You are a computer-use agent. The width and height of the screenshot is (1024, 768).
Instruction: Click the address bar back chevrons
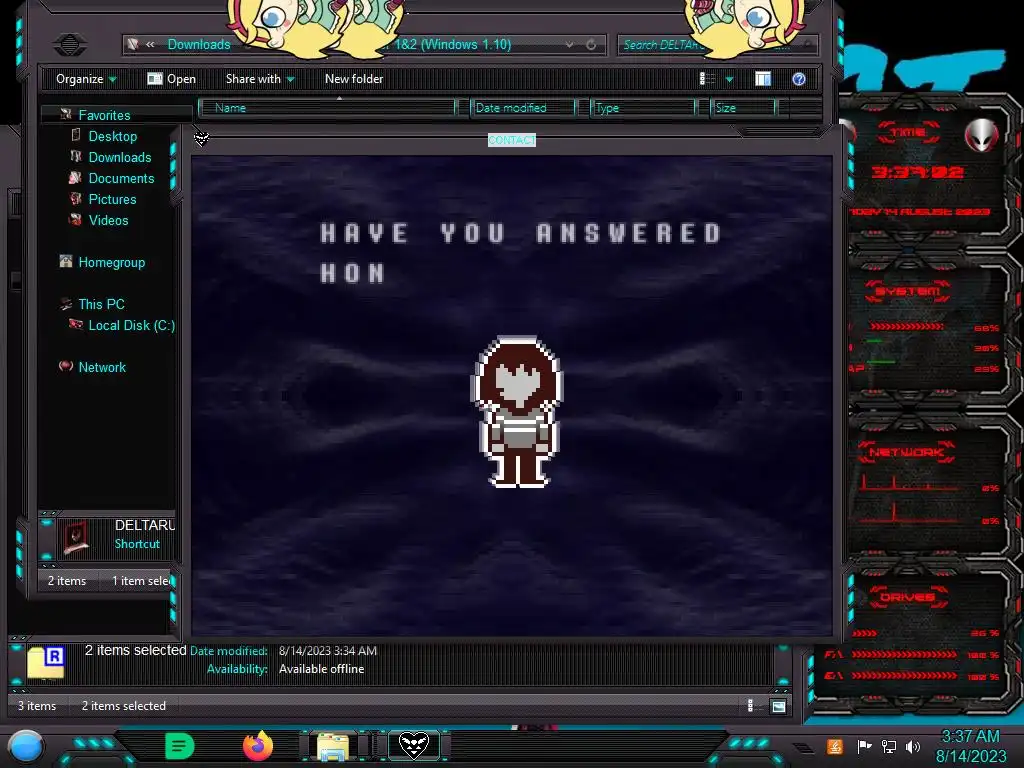pyautogui.click(x=150, y=44)
